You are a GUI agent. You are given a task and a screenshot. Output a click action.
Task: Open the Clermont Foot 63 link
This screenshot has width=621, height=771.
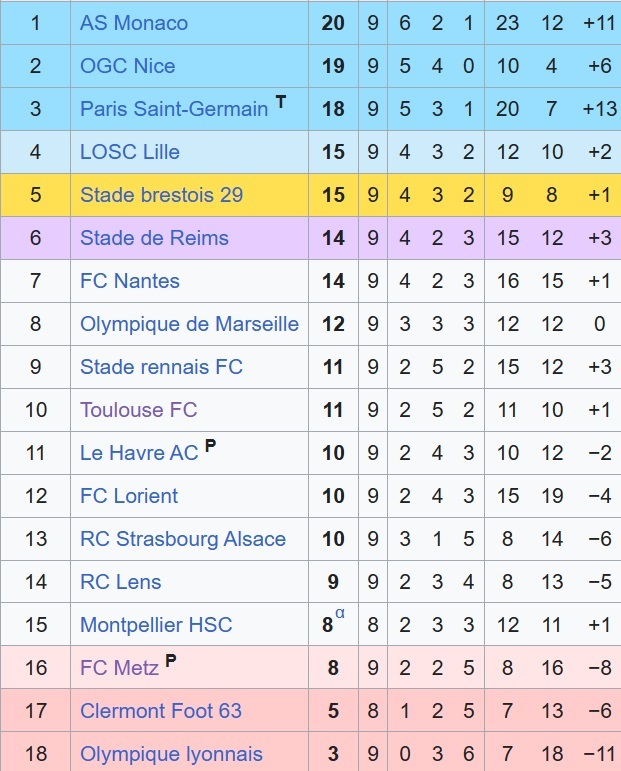tap(161, 711)
